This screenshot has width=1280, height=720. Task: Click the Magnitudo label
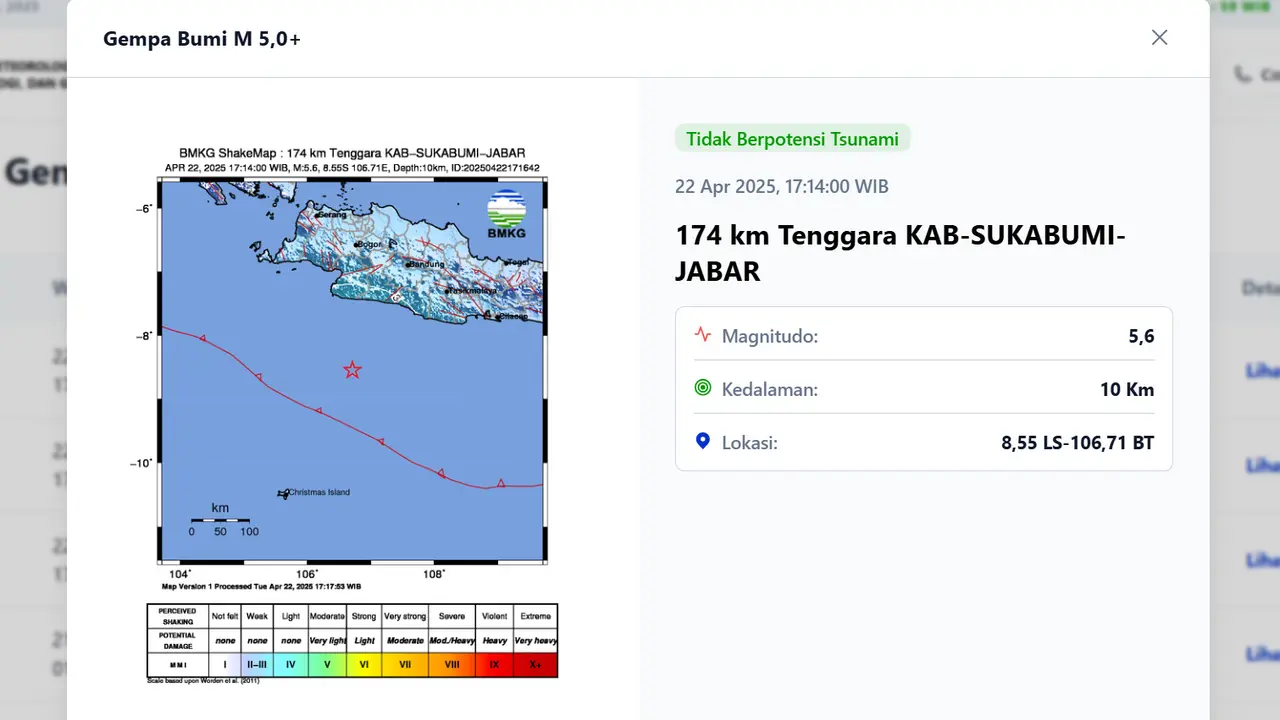(x=770, y=336)
